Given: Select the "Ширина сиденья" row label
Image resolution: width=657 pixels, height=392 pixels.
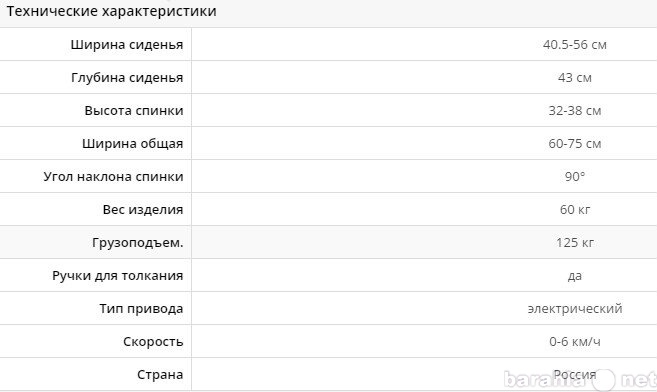Looking at the screenshot, I should (x=127, y=44).
